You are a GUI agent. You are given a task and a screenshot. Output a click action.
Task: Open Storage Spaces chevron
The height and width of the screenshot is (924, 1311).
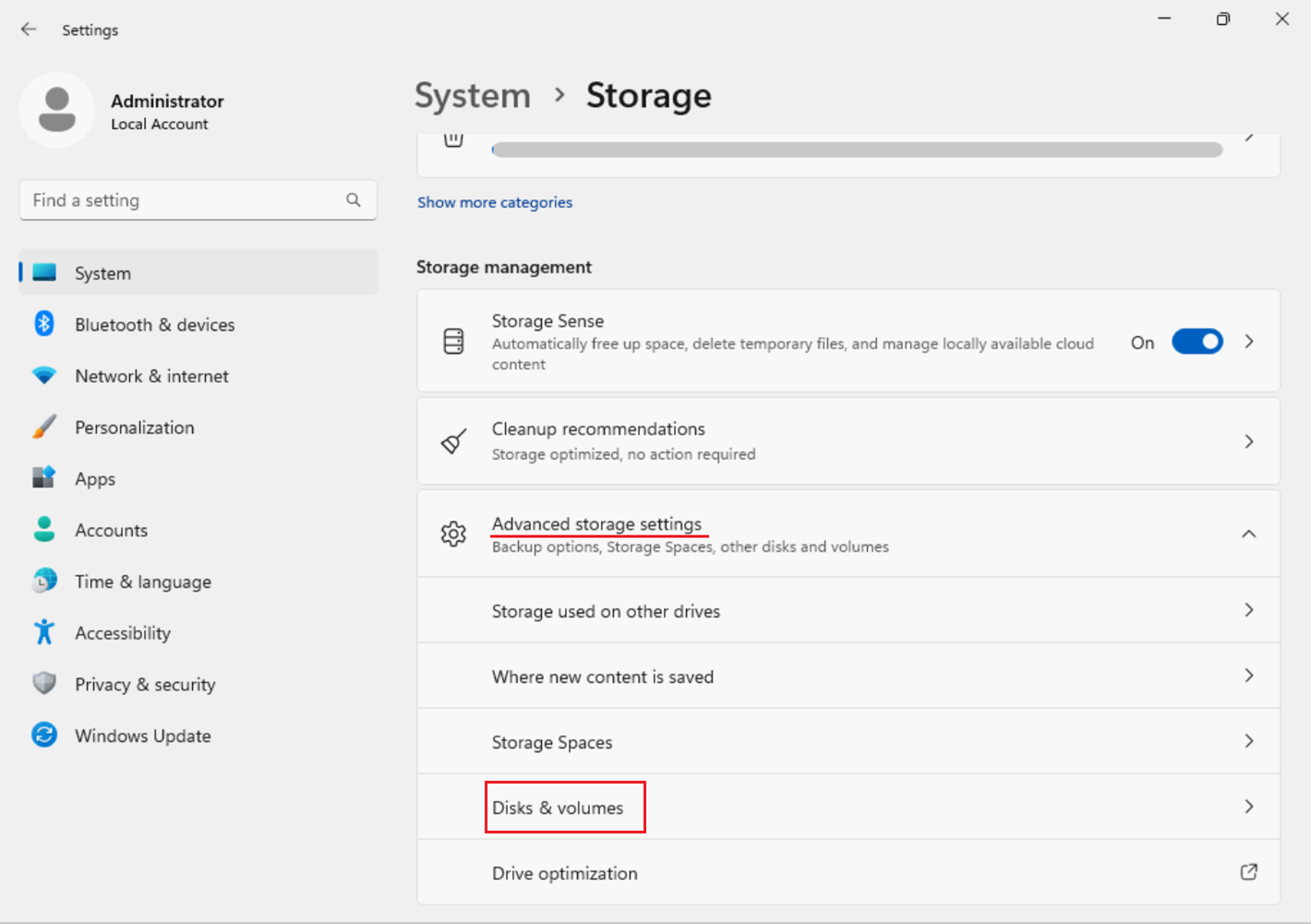click(1249, 741)
